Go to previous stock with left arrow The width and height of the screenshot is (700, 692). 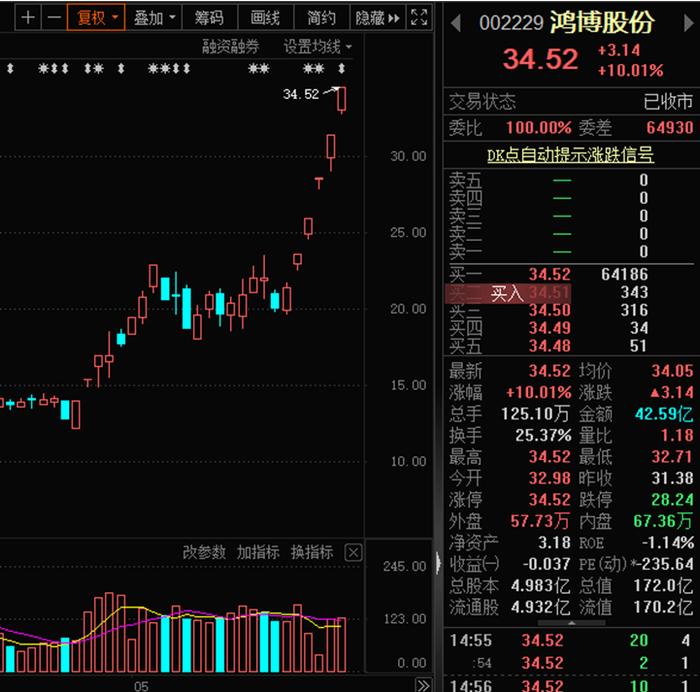point(456,23)
